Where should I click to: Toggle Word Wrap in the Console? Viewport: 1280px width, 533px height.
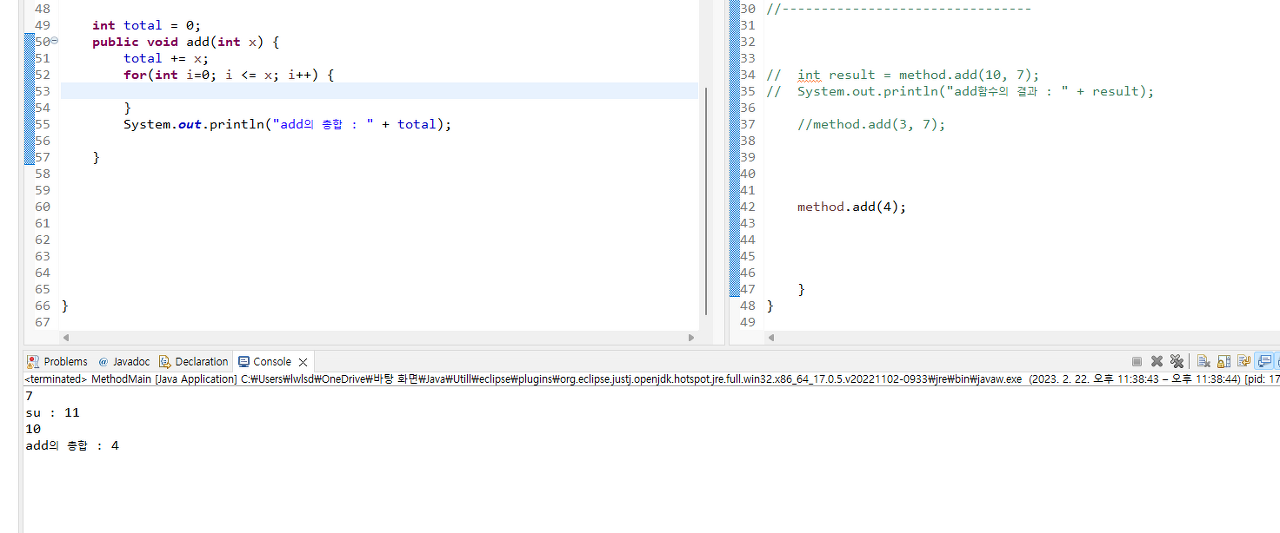(x=1243, y=361)
